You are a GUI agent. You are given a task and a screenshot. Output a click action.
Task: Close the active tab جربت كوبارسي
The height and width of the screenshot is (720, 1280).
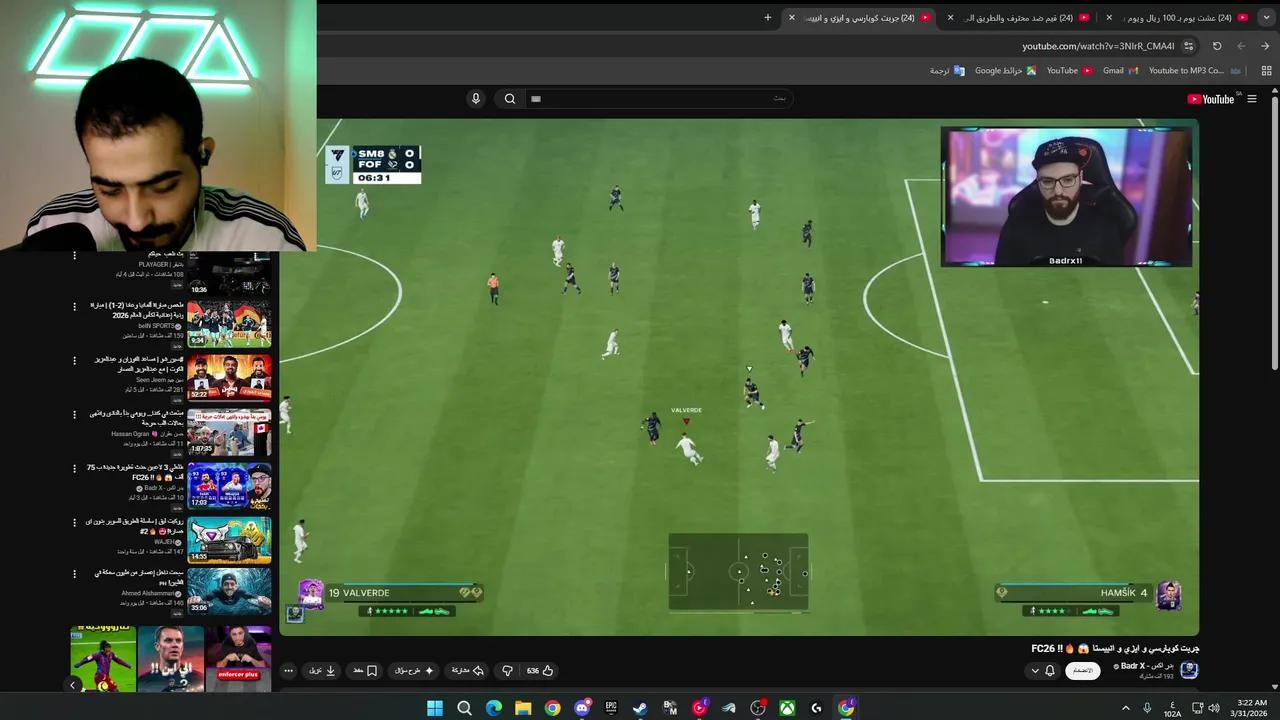(x=792, y=17)
